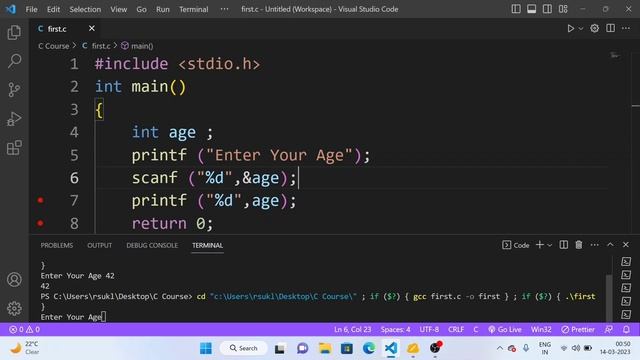Open the Manage gear in activity bar

pos(14,308)
